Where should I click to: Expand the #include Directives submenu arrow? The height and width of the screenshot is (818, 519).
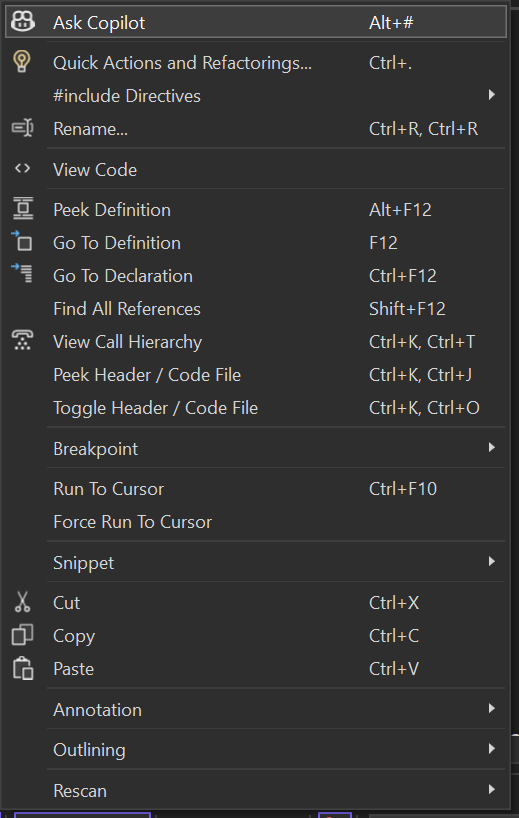pos(491,95)
